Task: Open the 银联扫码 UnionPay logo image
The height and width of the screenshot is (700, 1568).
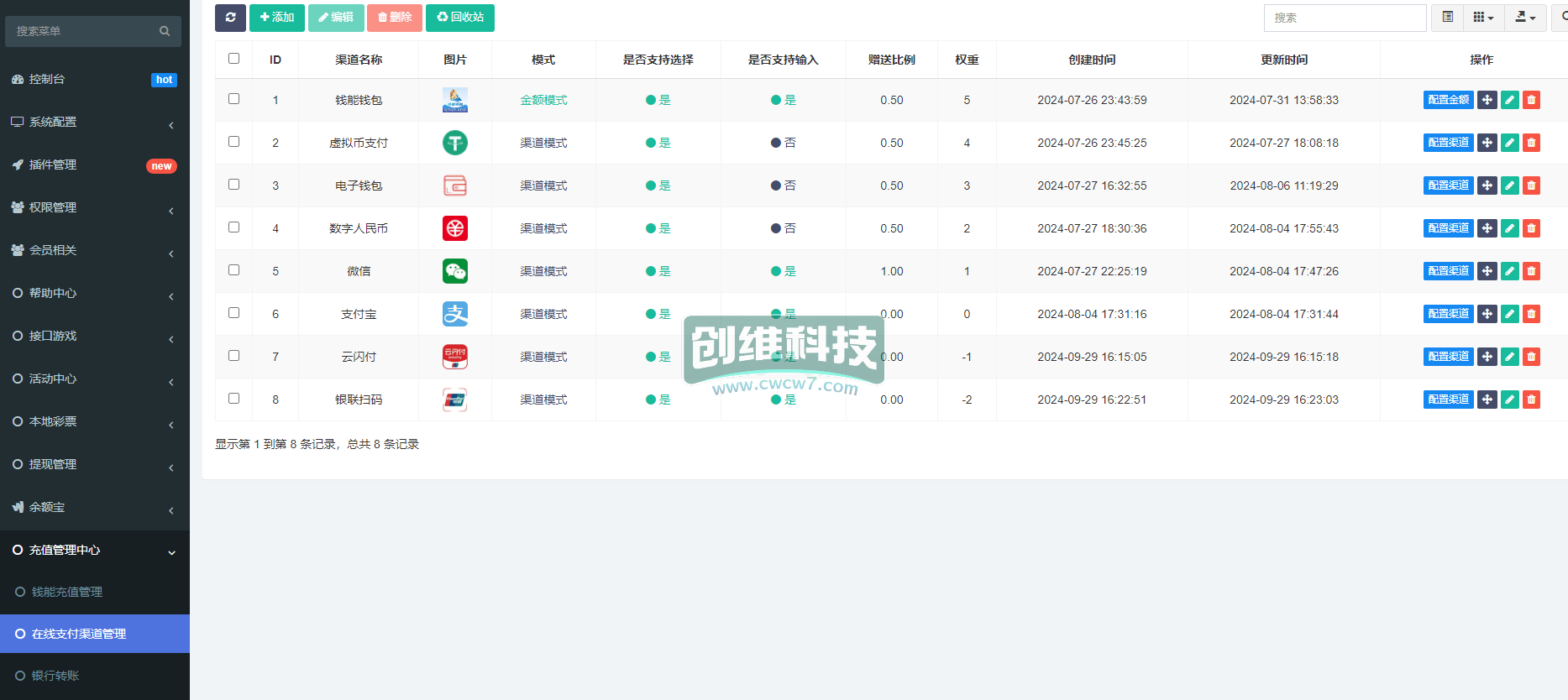Action: point(455,400)
